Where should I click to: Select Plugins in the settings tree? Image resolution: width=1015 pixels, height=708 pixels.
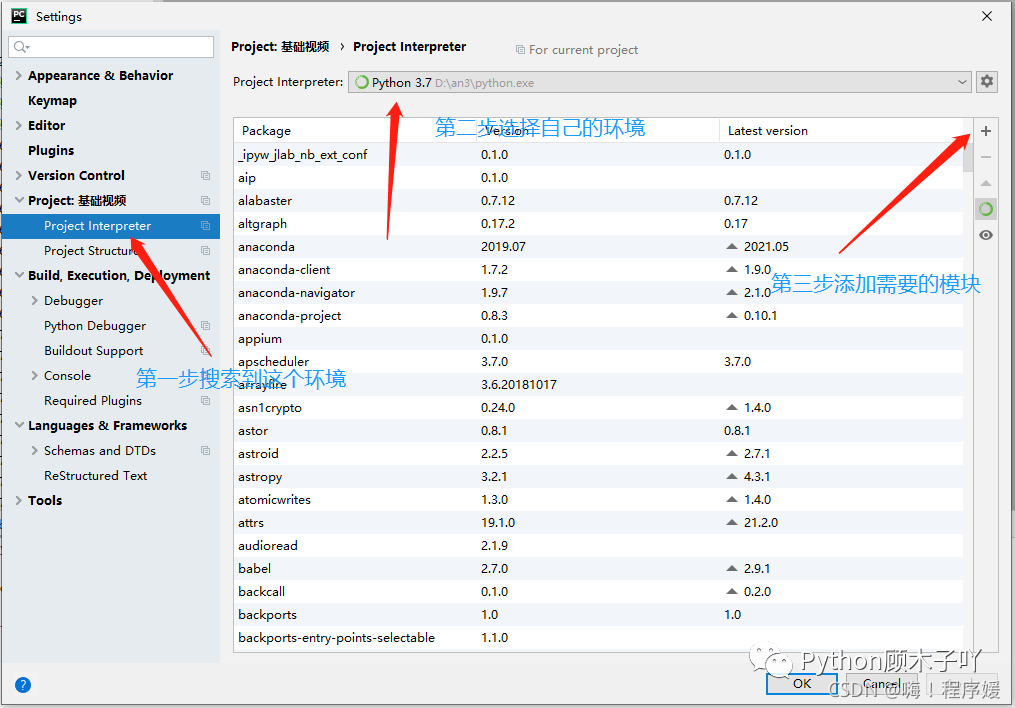coord(51,151)
